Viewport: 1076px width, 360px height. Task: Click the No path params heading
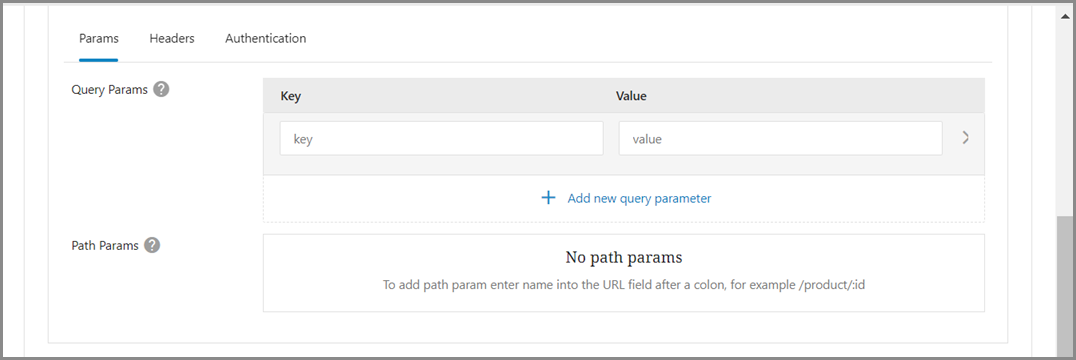[x=624, y=258]
